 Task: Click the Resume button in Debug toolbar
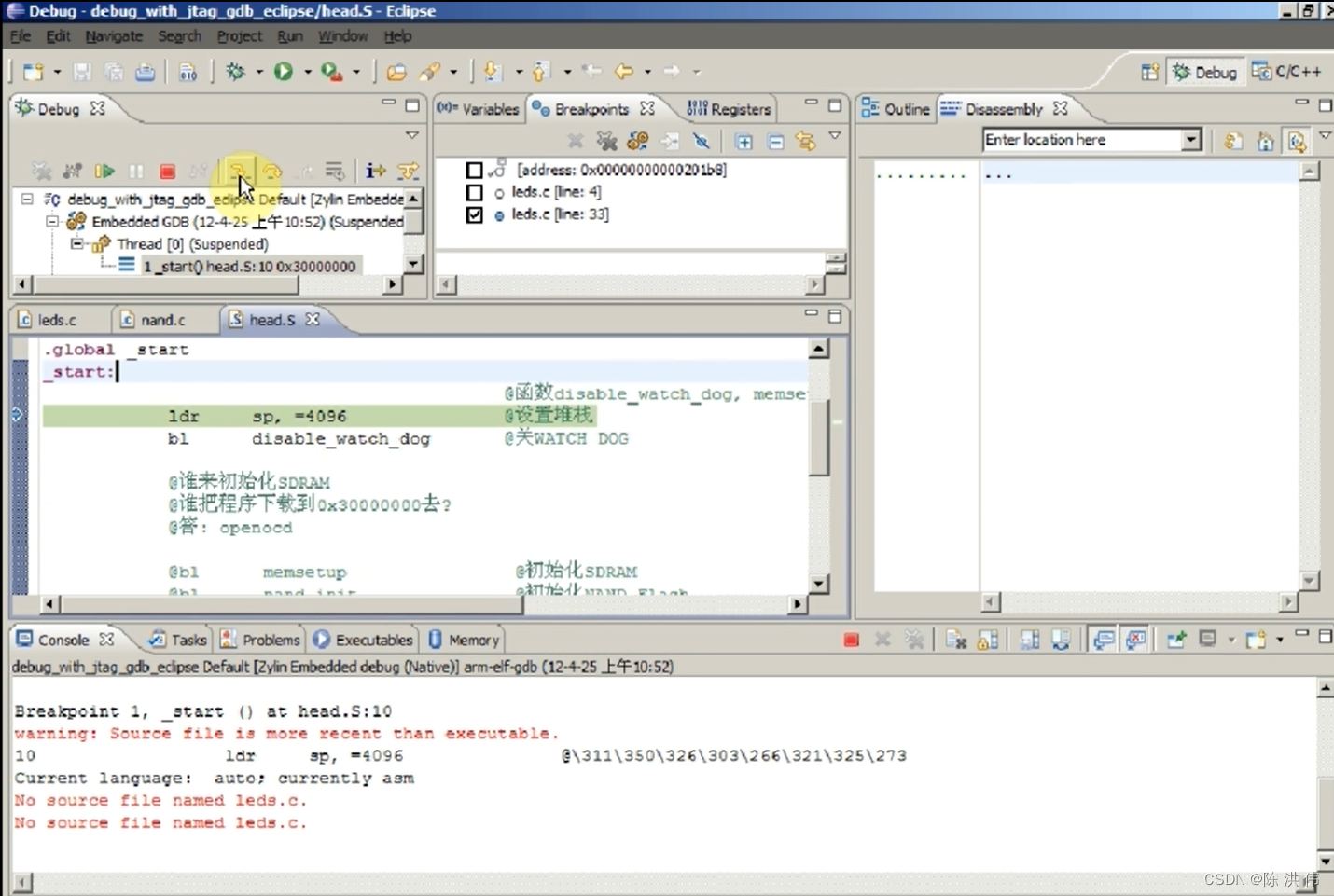[x=104, y=172]
